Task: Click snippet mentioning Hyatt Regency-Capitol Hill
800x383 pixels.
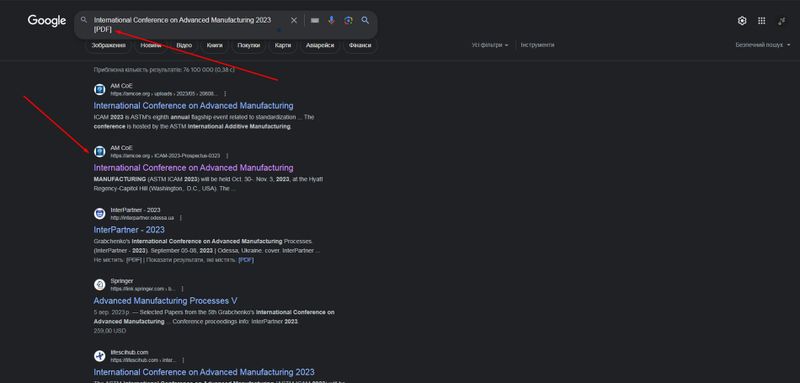Action: pyautogui.click(x=208, y=184)
